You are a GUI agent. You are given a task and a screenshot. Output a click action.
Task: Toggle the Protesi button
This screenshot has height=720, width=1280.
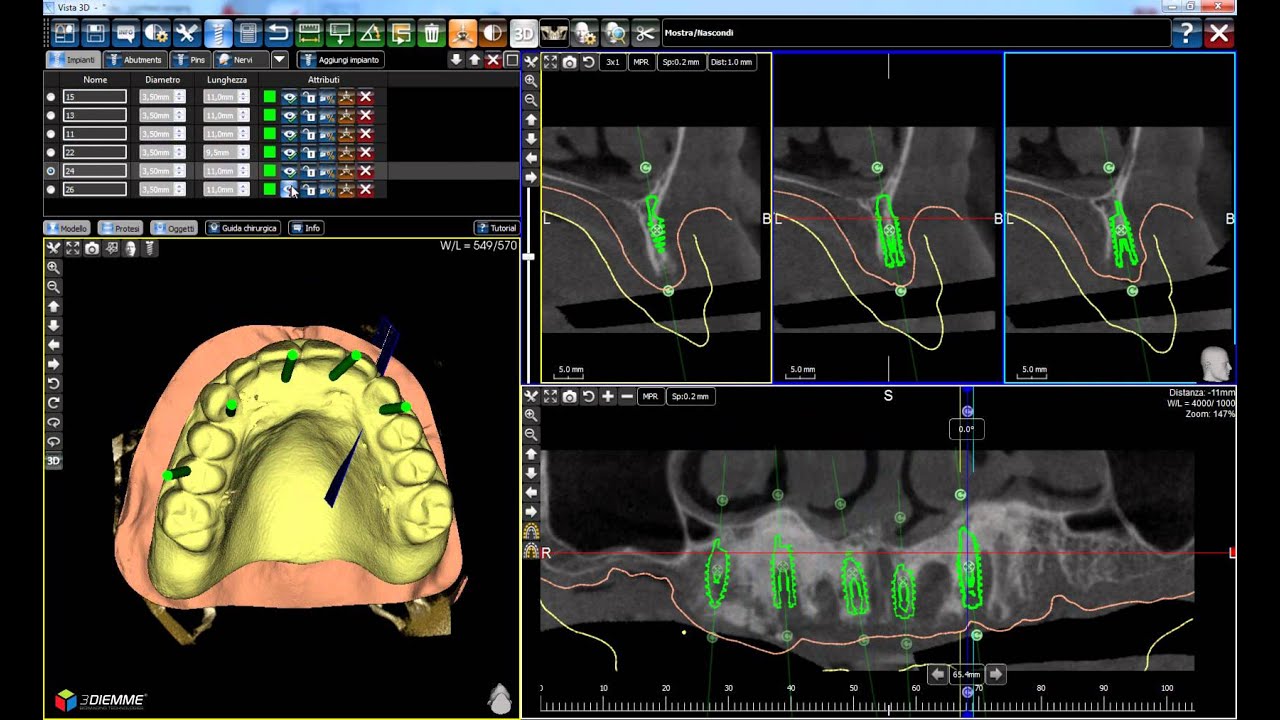[121, 228]
